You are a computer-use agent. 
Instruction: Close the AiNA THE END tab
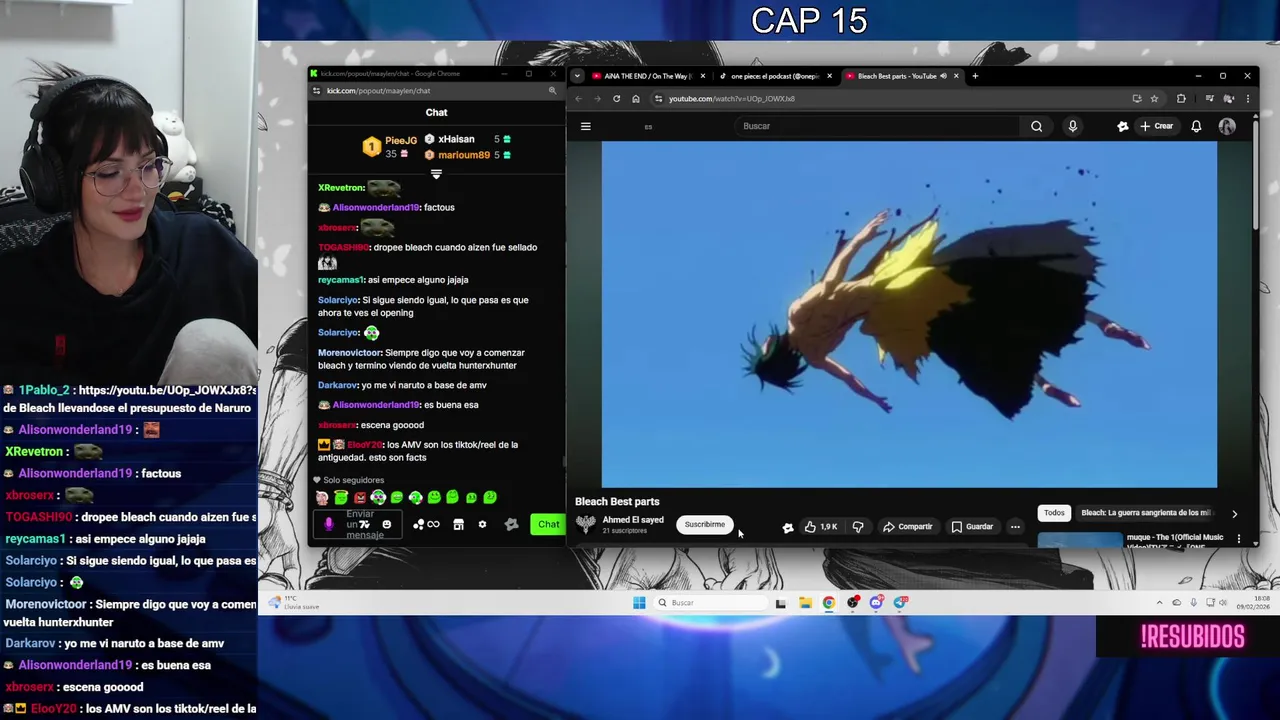pos(702,76)
